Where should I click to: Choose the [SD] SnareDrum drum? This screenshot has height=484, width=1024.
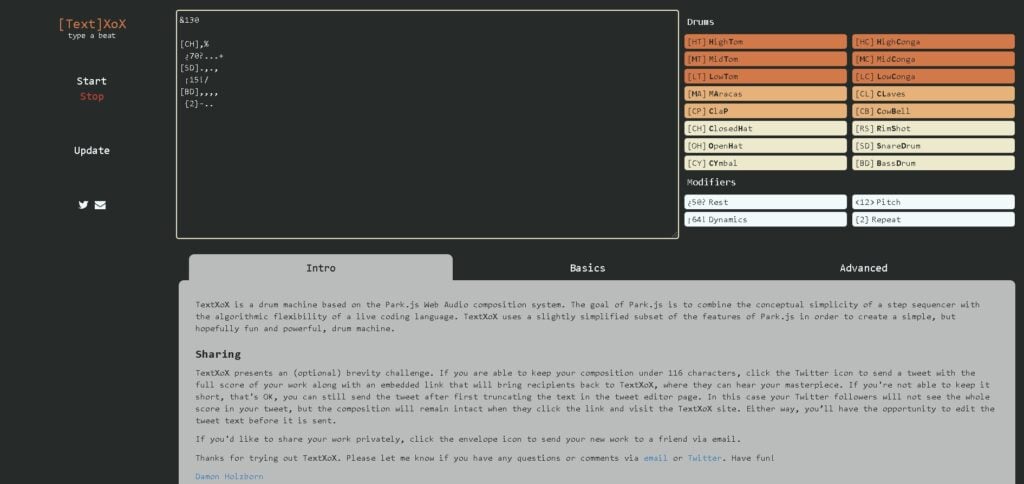click(933, 146)
